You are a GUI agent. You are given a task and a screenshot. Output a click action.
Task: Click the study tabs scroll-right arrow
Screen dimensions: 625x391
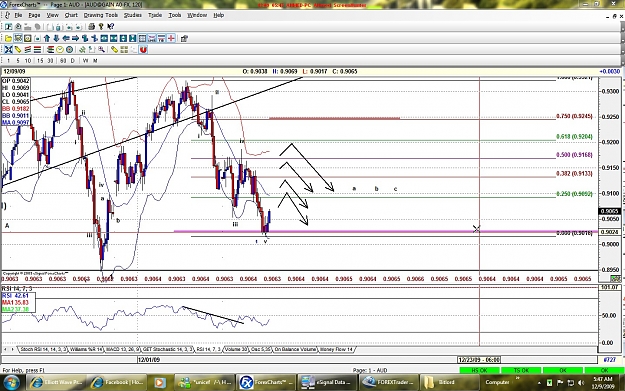click(13, 350)
